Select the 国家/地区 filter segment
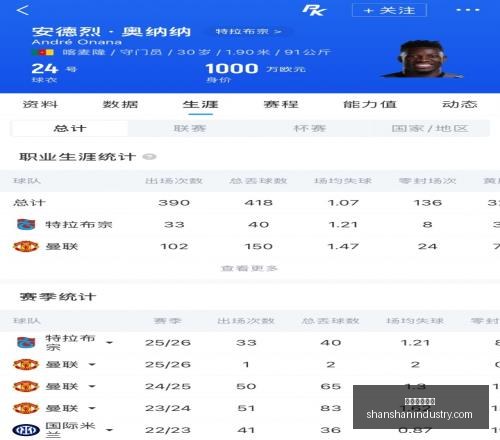The image size is (500, 440). (430, 128)
